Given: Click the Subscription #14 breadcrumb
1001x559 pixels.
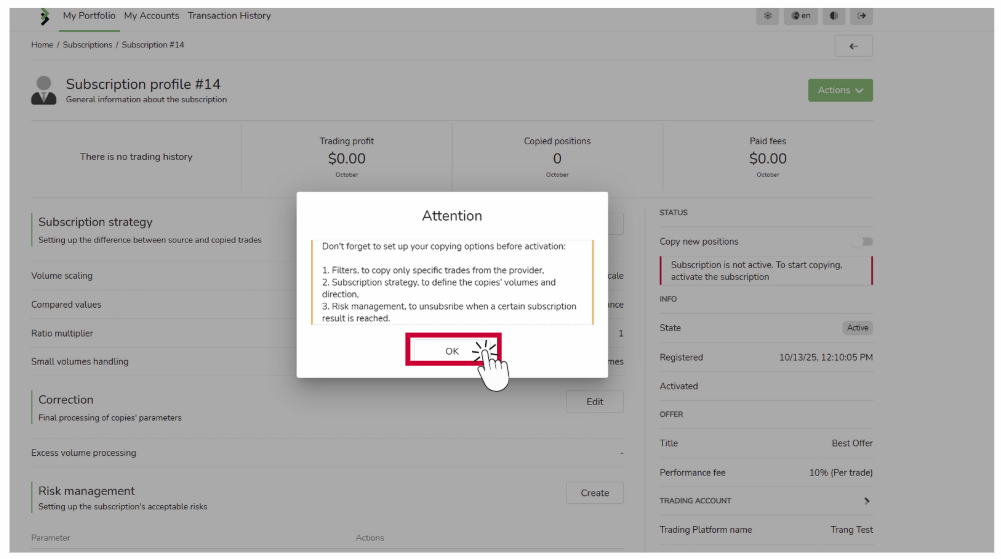Looking at the screenshot, I should coord(153,45).
